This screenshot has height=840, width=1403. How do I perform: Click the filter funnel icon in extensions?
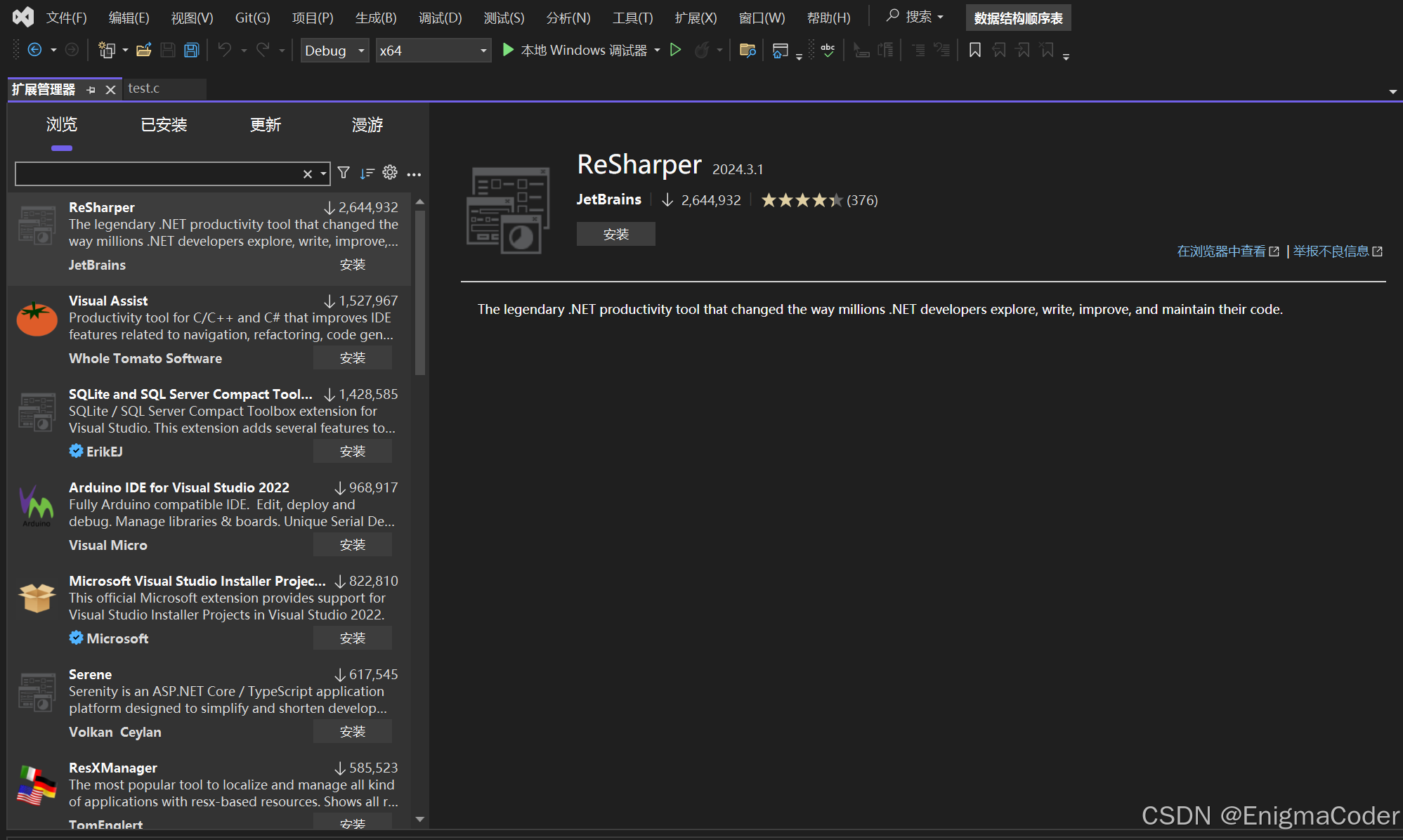coord(344,173)
